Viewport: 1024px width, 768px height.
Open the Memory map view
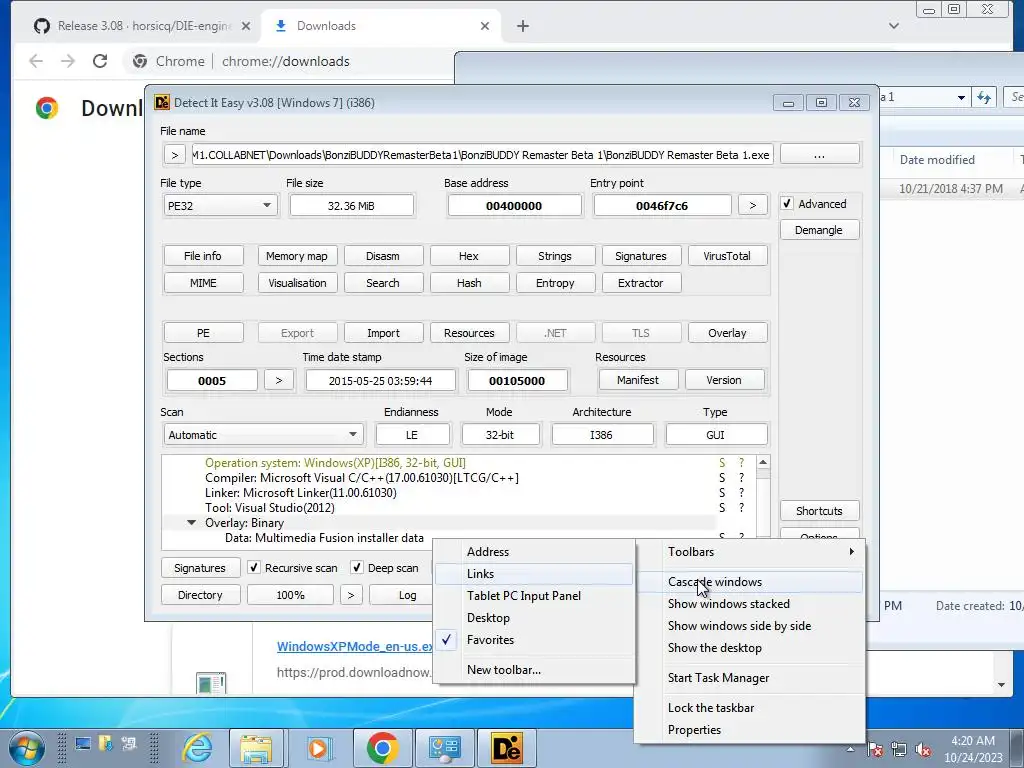(297, 256)
